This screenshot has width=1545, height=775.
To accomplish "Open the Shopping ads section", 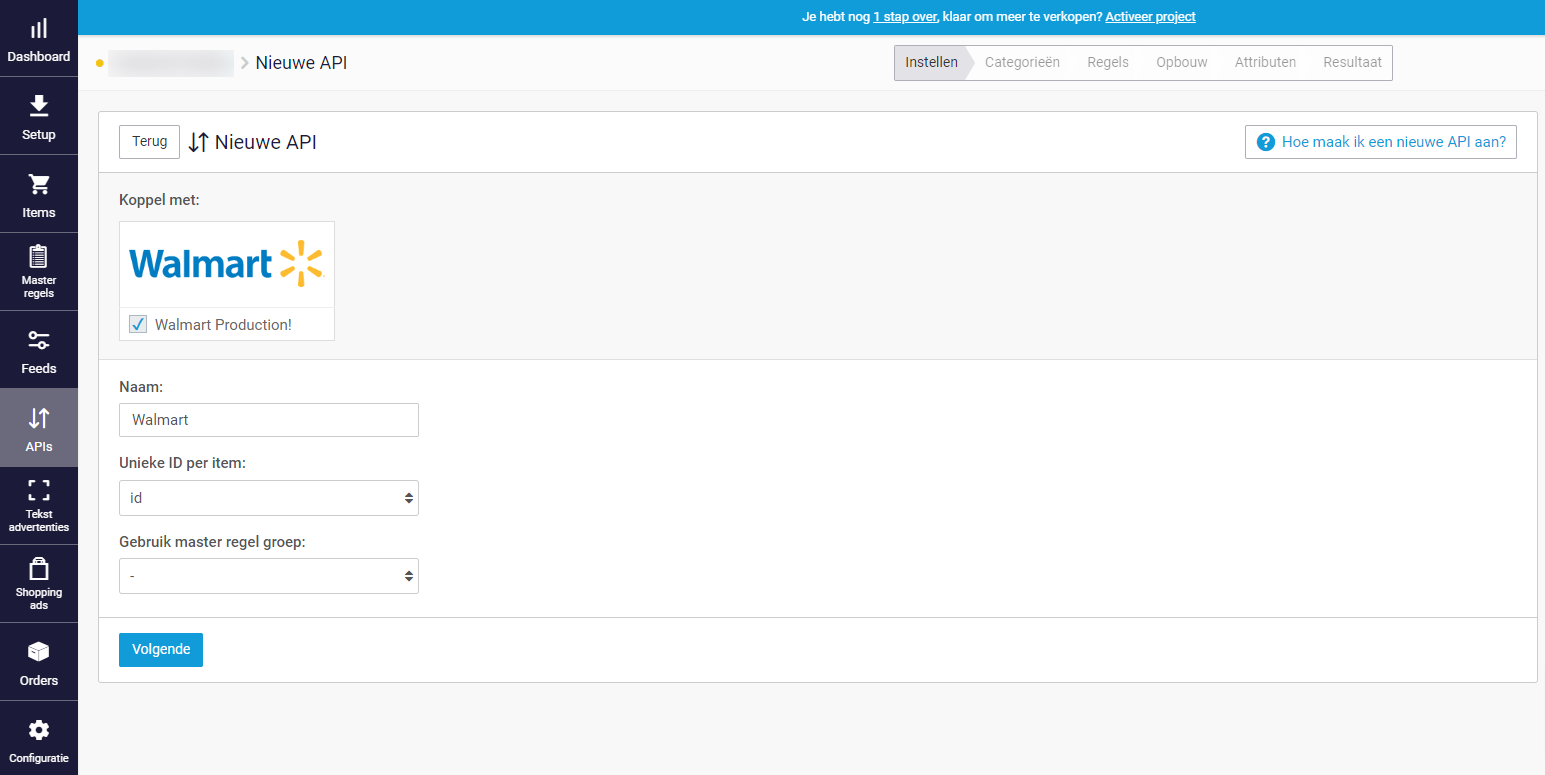I will (38, 583).
